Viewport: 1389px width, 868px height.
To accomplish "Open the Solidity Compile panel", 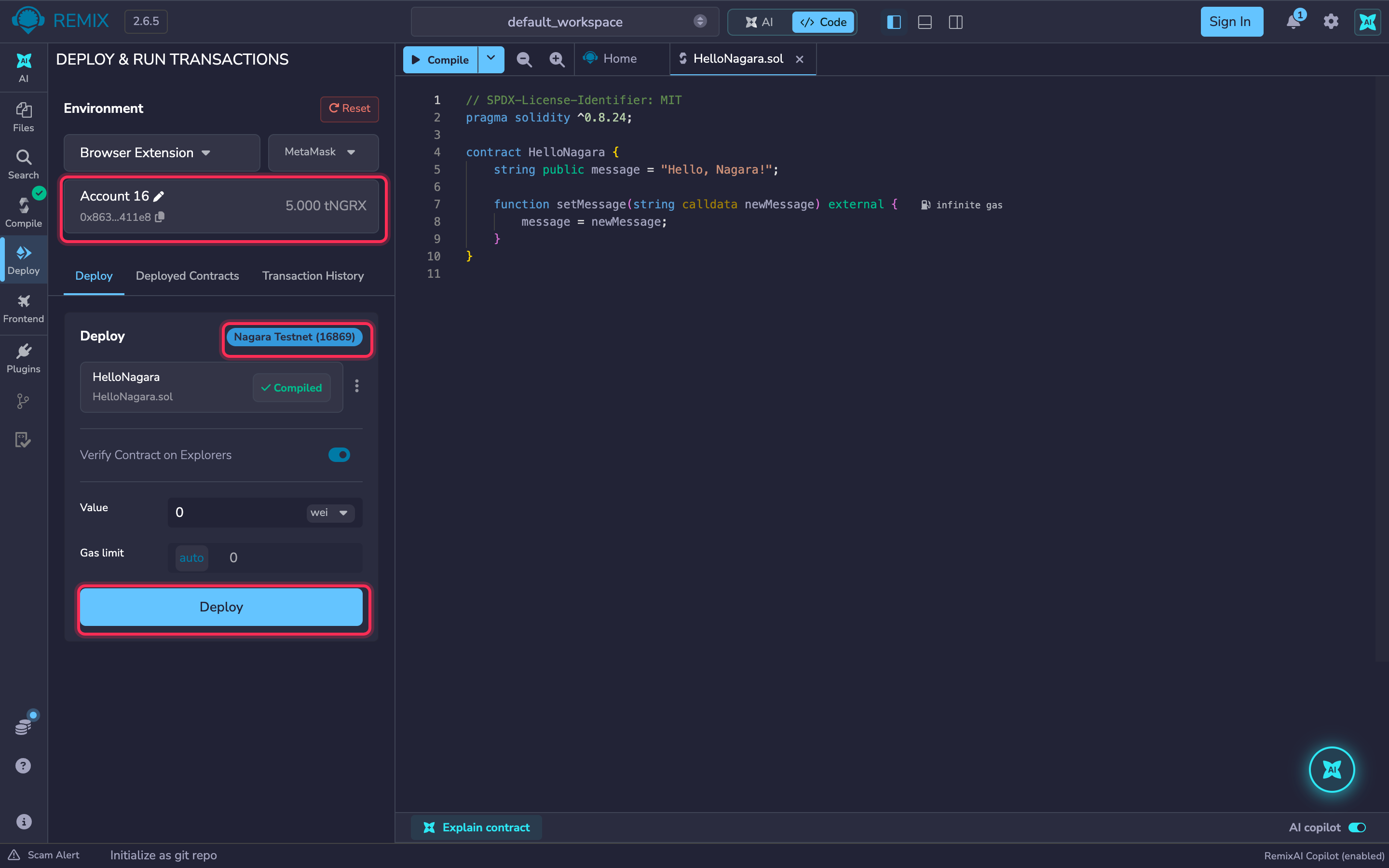I will pos(24,212).
